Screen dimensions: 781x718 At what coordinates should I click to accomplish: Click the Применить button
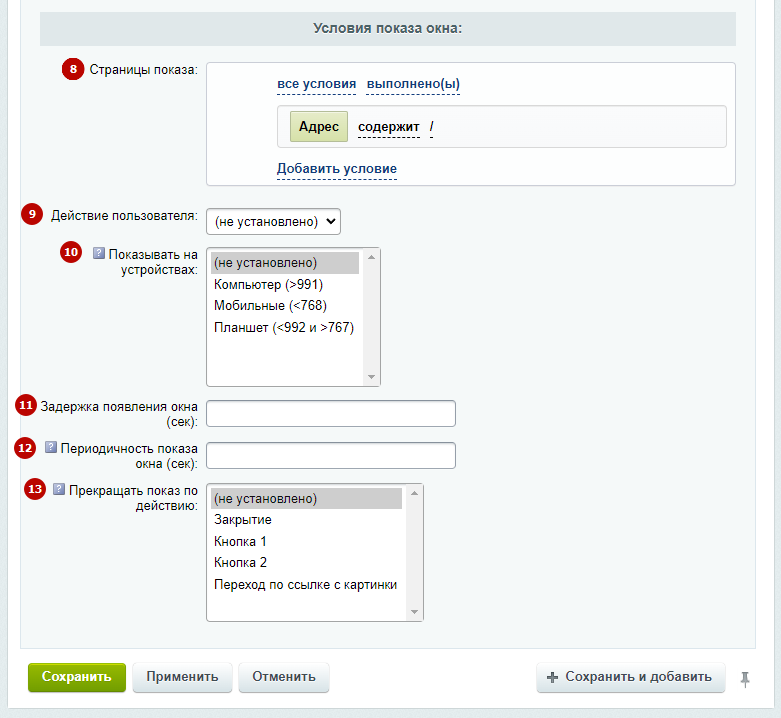pyautogui.click(x=182, y=677)
